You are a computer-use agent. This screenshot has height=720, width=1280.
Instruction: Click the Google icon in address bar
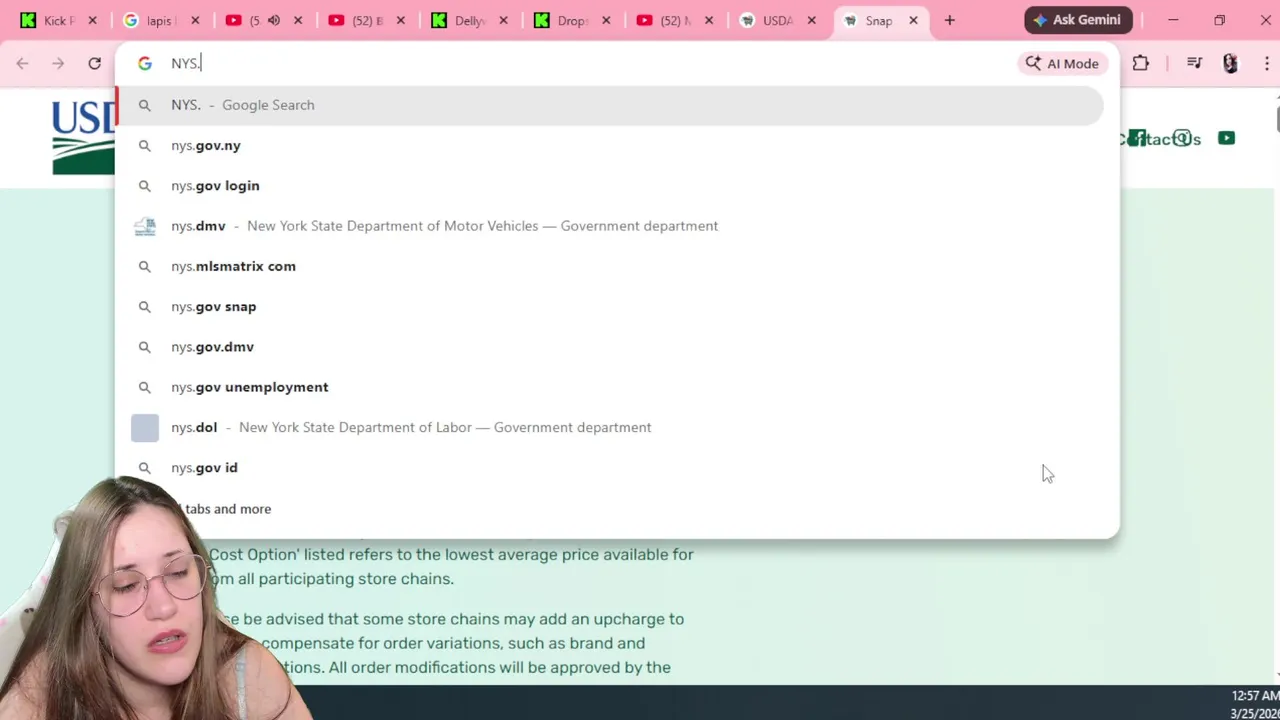[x=145, y=63]
